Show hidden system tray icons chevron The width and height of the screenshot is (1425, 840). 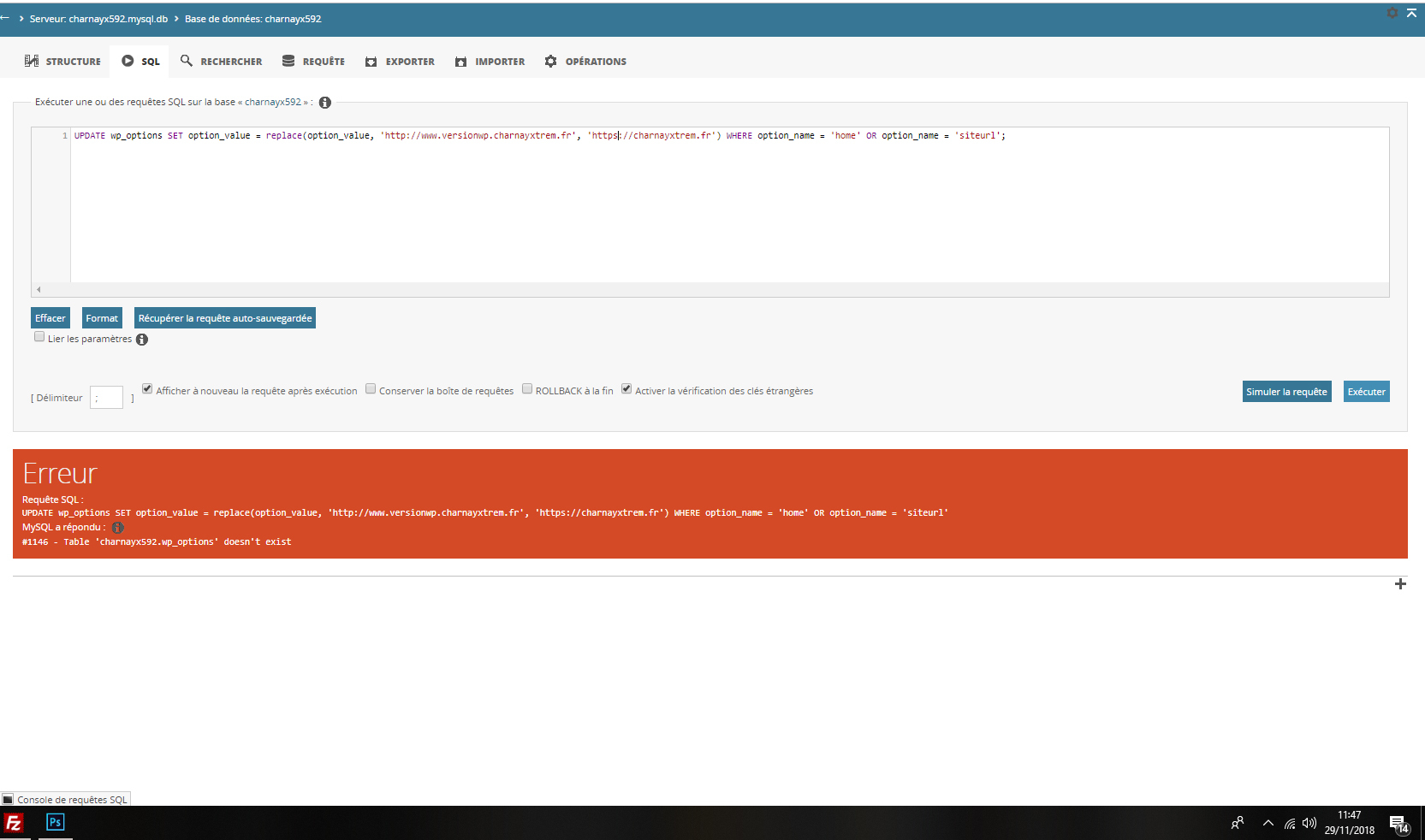point(1268,824)
